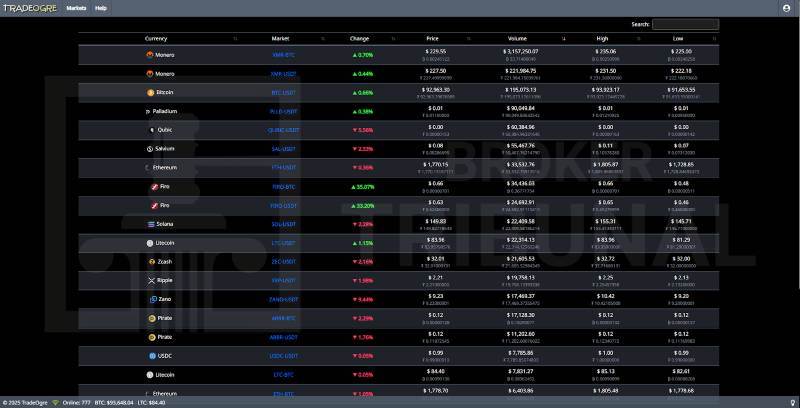Focus the Search input field
The height and width of the screenshot is (408, 800).
[685, 24]
